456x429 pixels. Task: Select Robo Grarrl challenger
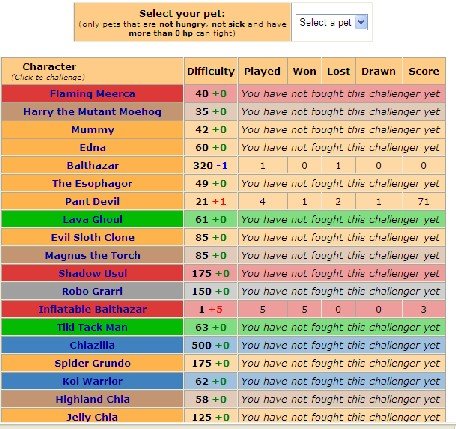(x=93, y=292)
